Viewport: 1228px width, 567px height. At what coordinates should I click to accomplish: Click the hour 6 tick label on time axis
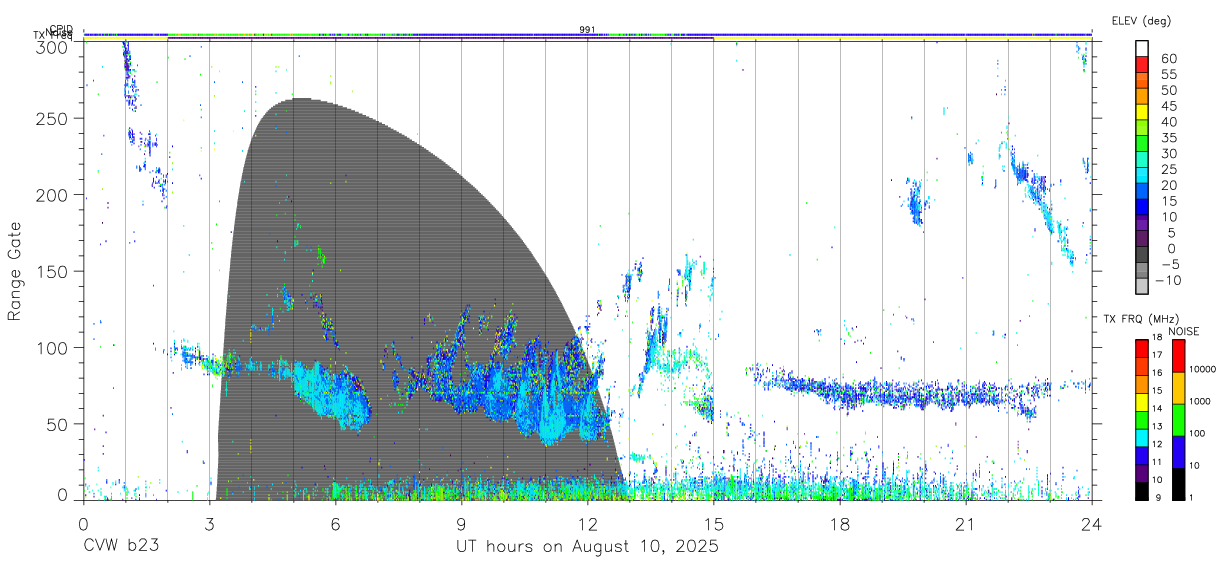336,523
